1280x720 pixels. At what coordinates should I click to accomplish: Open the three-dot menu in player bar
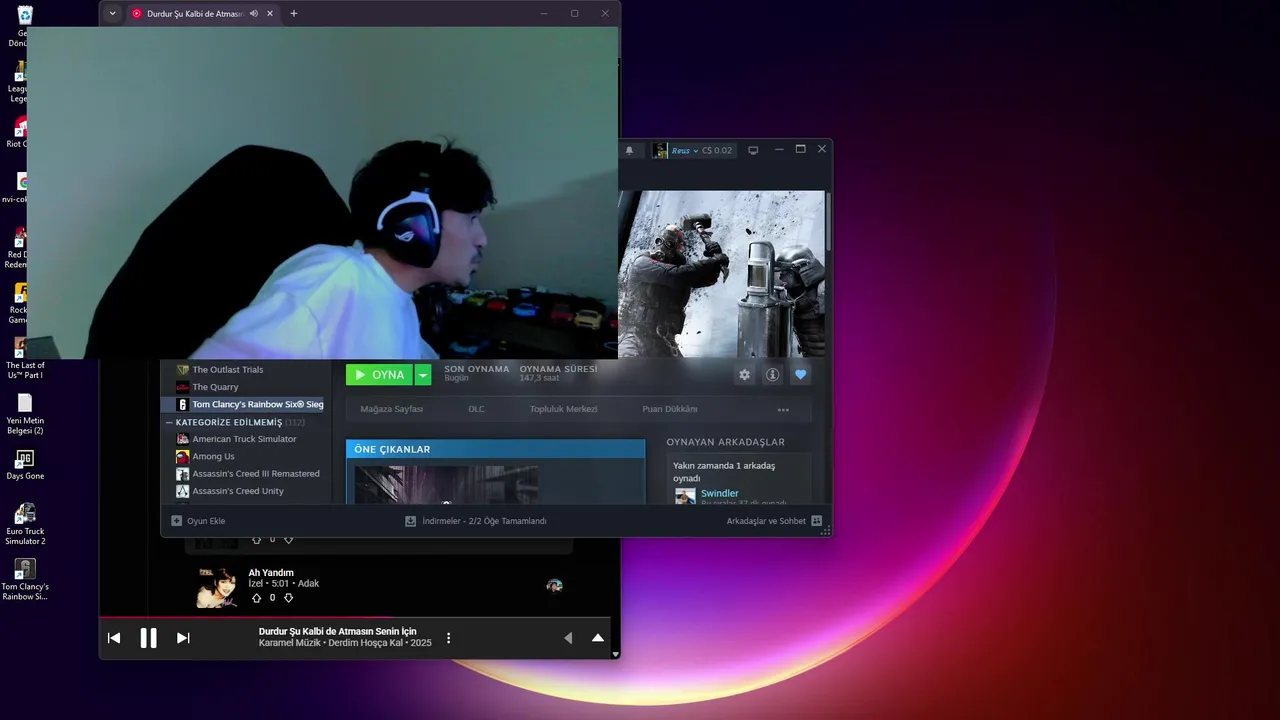coord(448,638)
